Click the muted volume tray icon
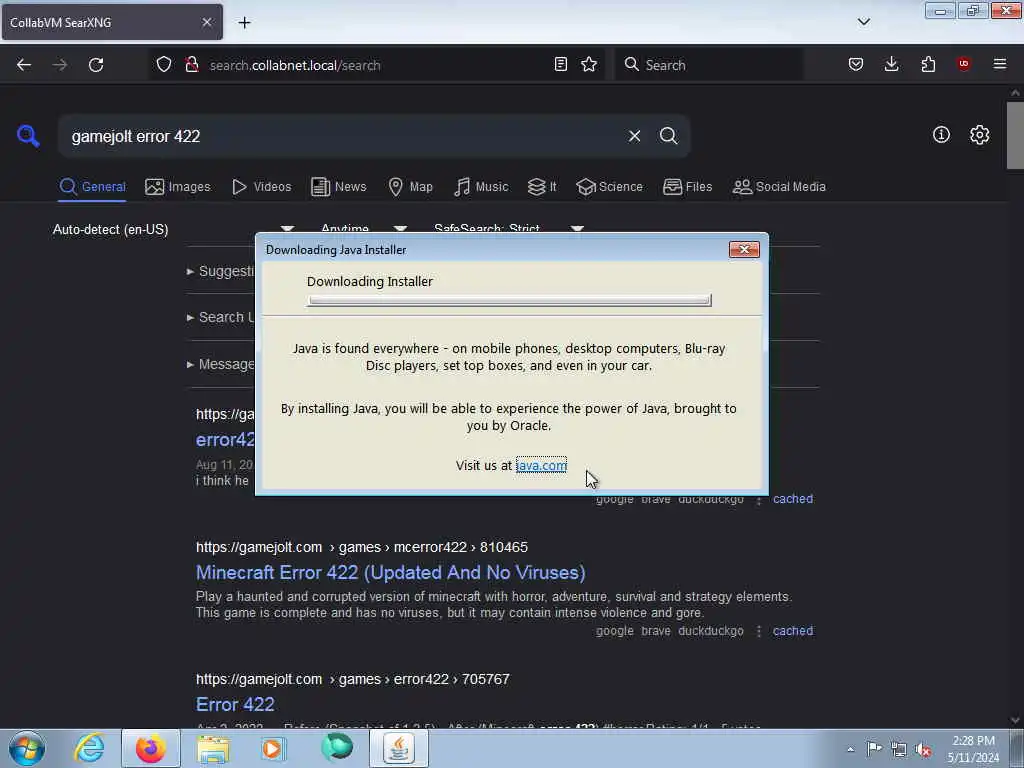Screen dimensions: 1024x768 coord(923,749)
